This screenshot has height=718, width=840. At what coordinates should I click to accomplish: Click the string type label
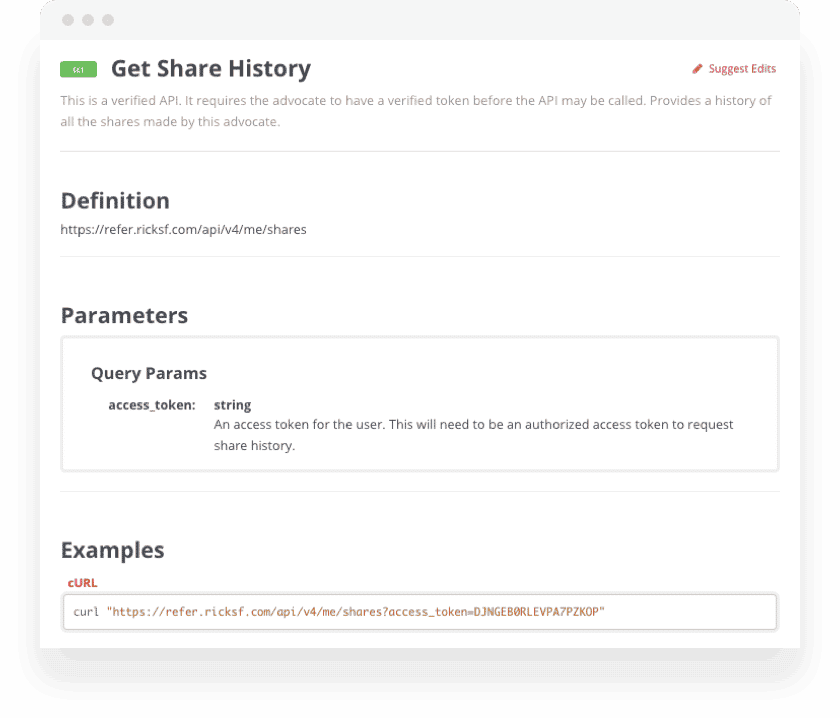(232, 405)
